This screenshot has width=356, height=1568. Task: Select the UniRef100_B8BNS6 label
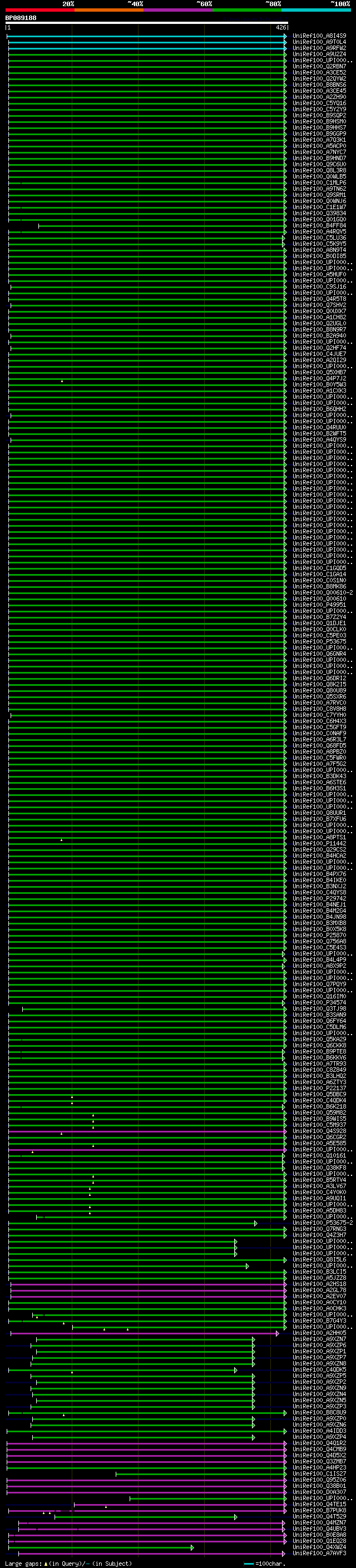pyautogui.click(x=319, y=85)
